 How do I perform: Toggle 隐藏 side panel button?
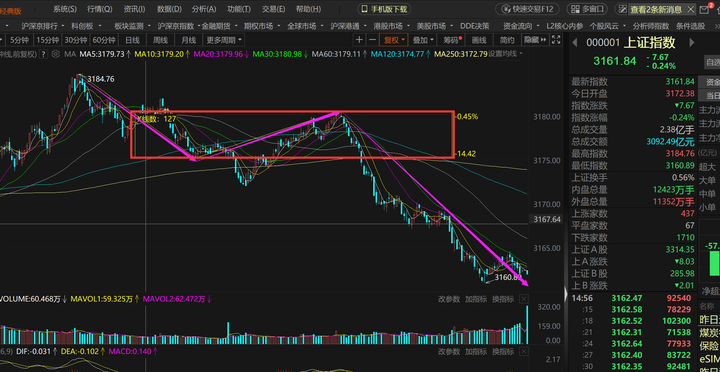tap(535, 40)
